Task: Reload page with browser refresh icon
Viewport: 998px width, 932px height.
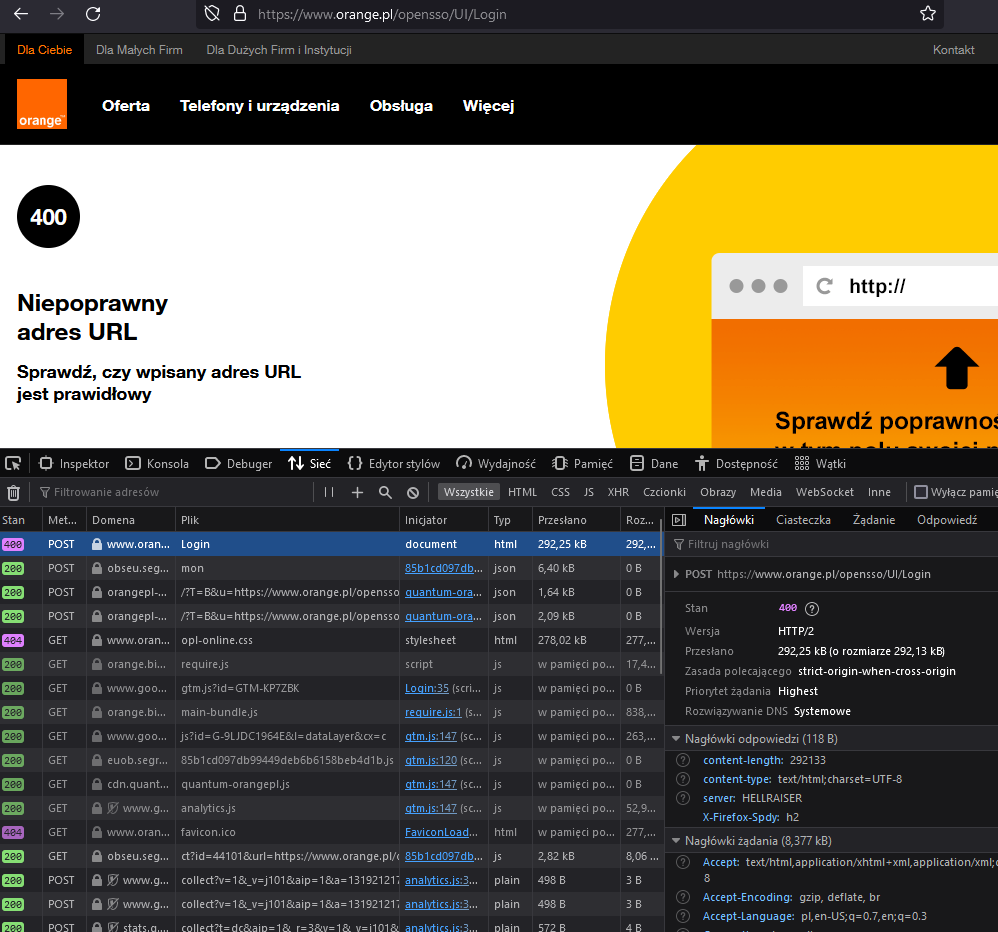Action: pos(93,14)
